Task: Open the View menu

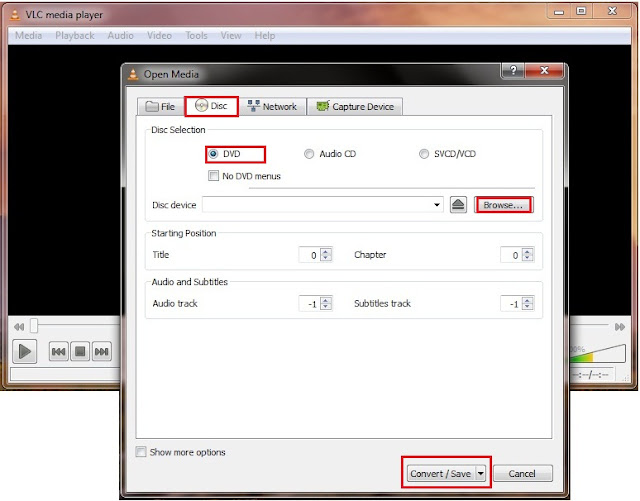Action: click(x=231, y=36)
